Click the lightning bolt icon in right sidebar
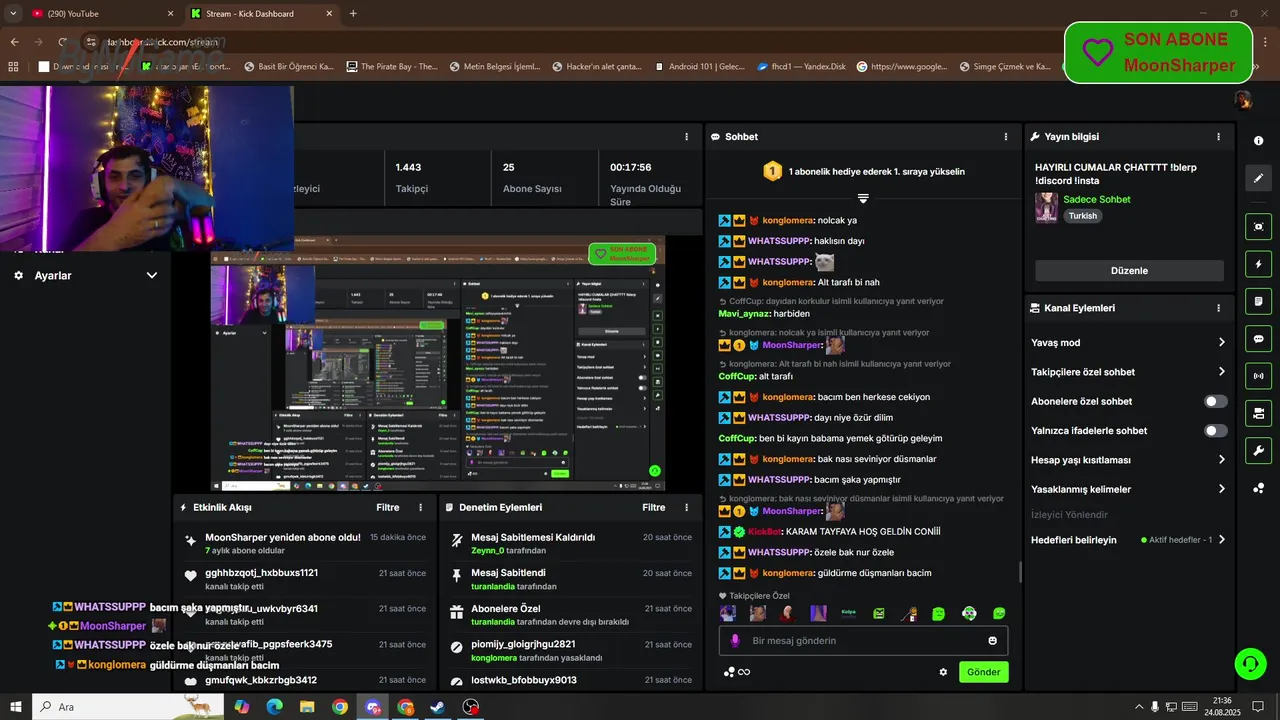The height and width of the screenshot is (720, 1280). [x=1258, y=264]
